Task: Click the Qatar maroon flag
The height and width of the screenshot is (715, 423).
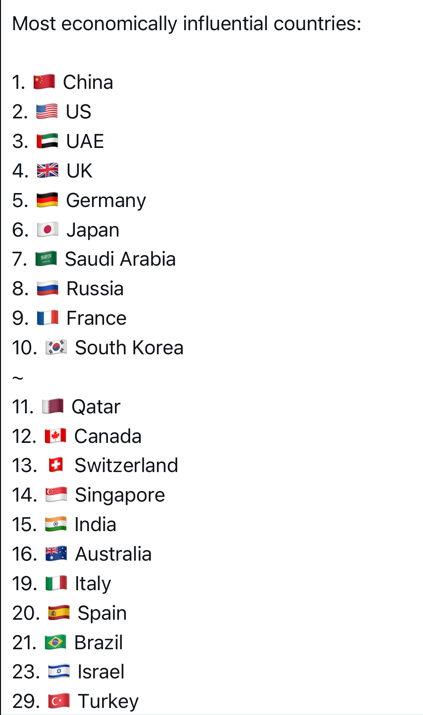Action: tap(52, 406)
